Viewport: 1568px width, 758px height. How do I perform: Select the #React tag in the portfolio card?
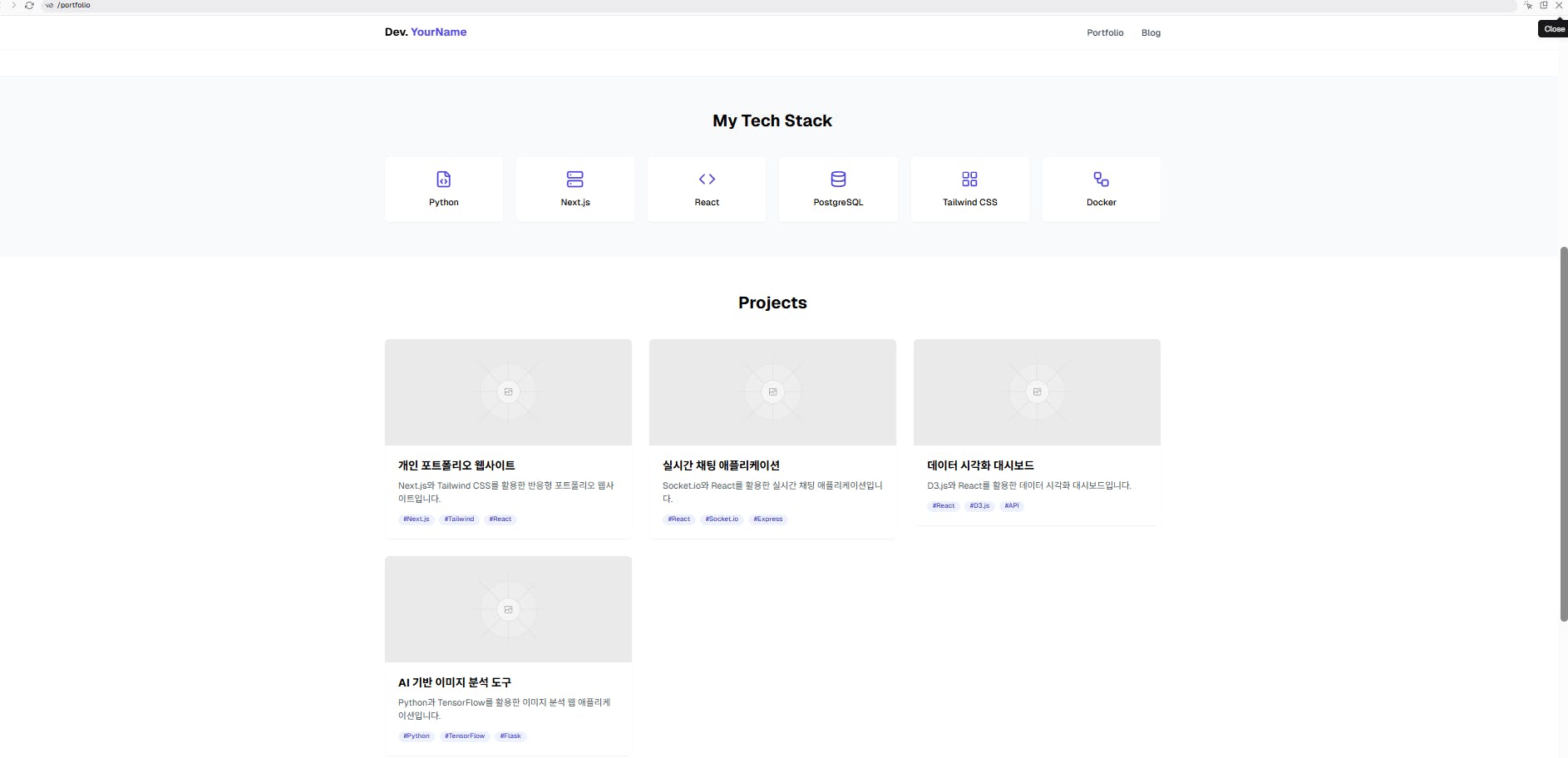pos(500,519)
